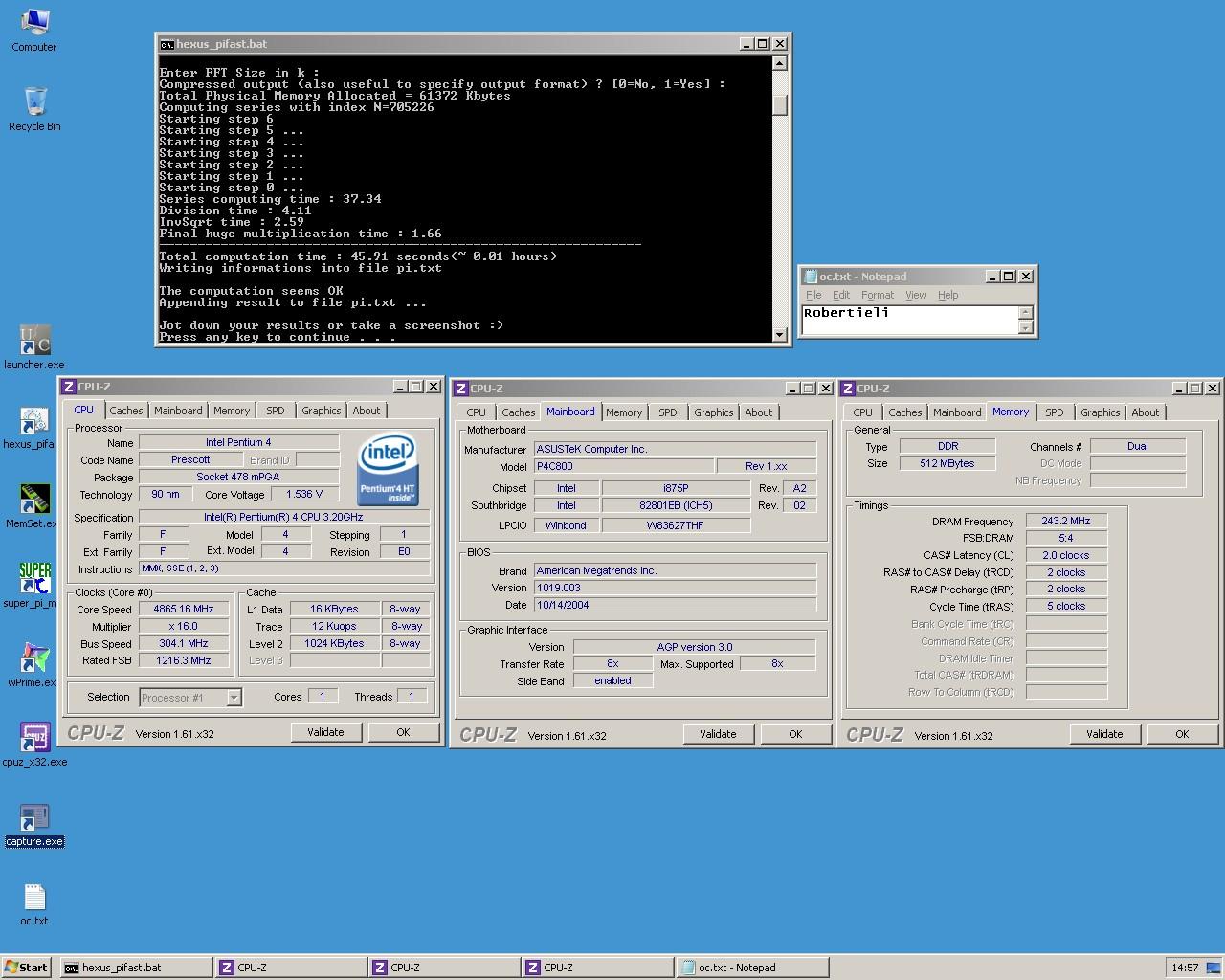Click the Model P4C800 field

(x=624, y=466)
